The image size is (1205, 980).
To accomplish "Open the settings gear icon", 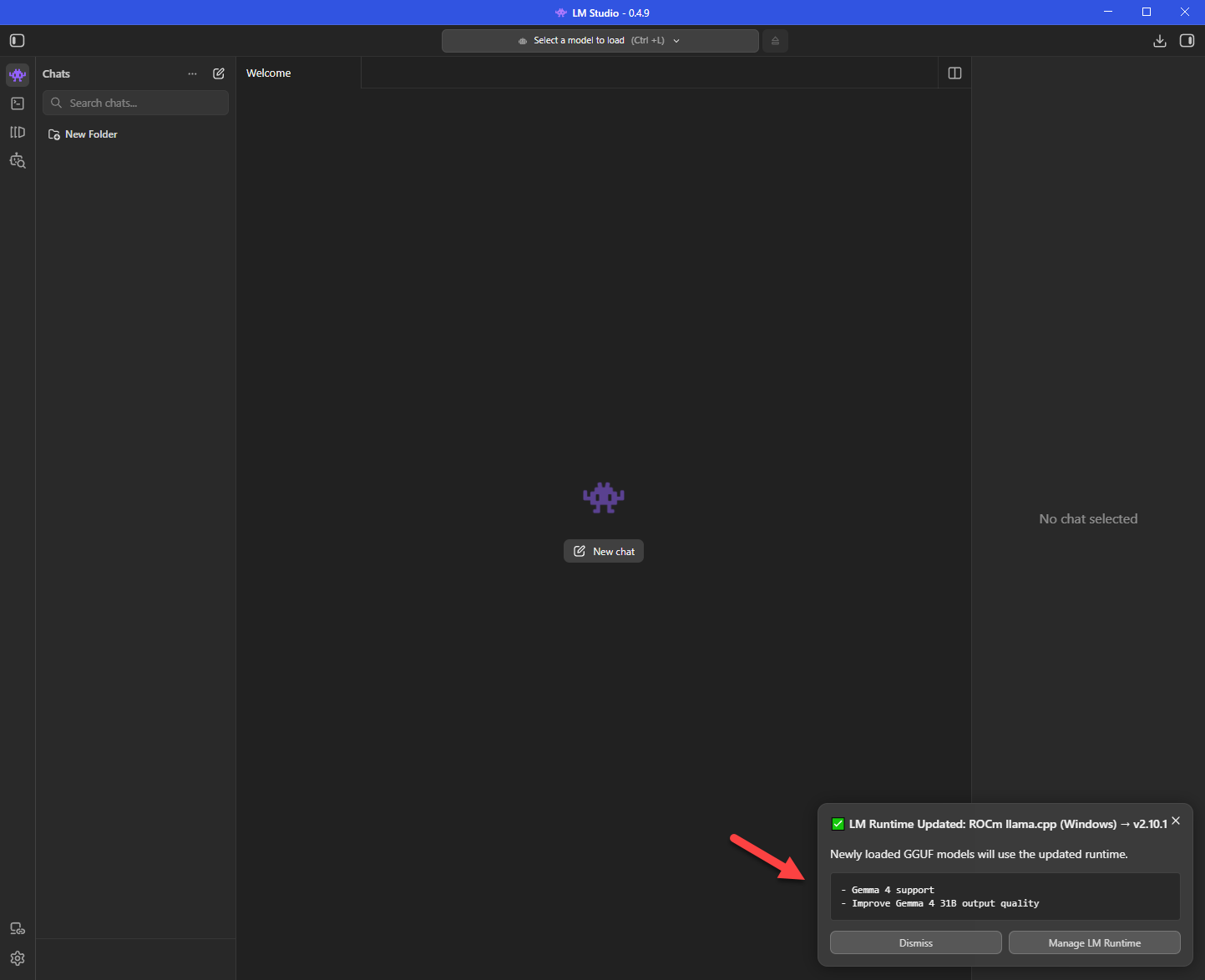I will [x=18, y=958].
